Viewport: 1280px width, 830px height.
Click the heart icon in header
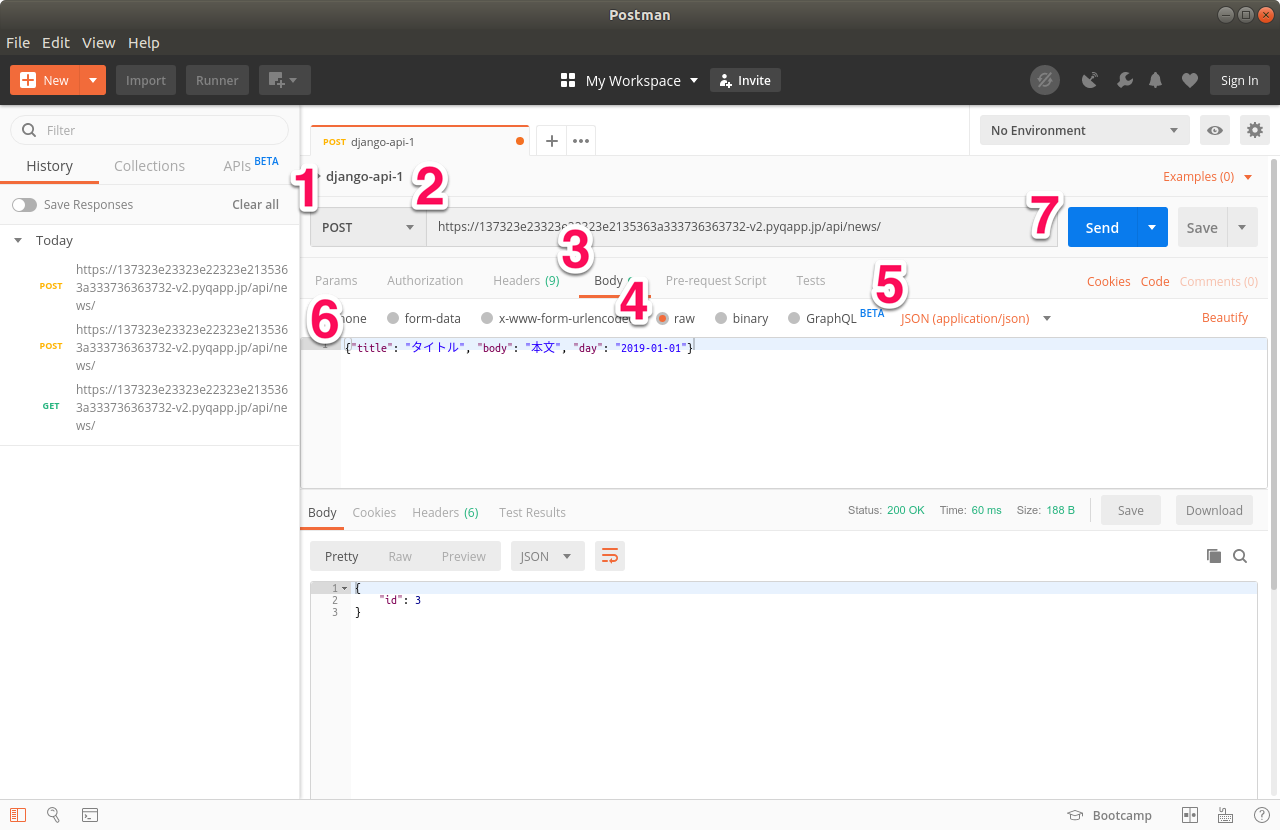pos(1189,81)
